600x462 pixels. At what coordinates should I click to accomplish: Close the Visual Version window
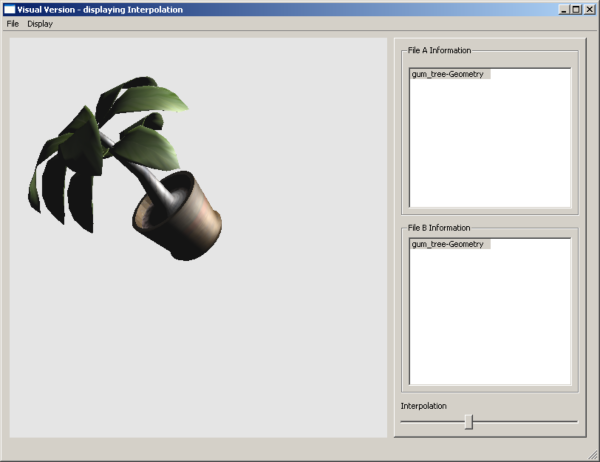tap(590, 9)
